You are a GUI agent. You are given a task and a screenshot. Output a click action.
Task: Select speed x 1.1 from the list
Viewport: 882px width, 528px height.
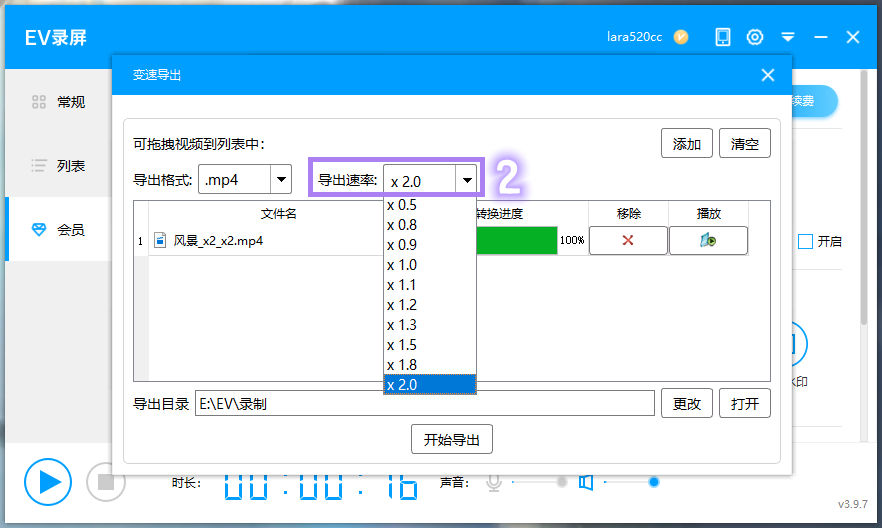(430, 285)
